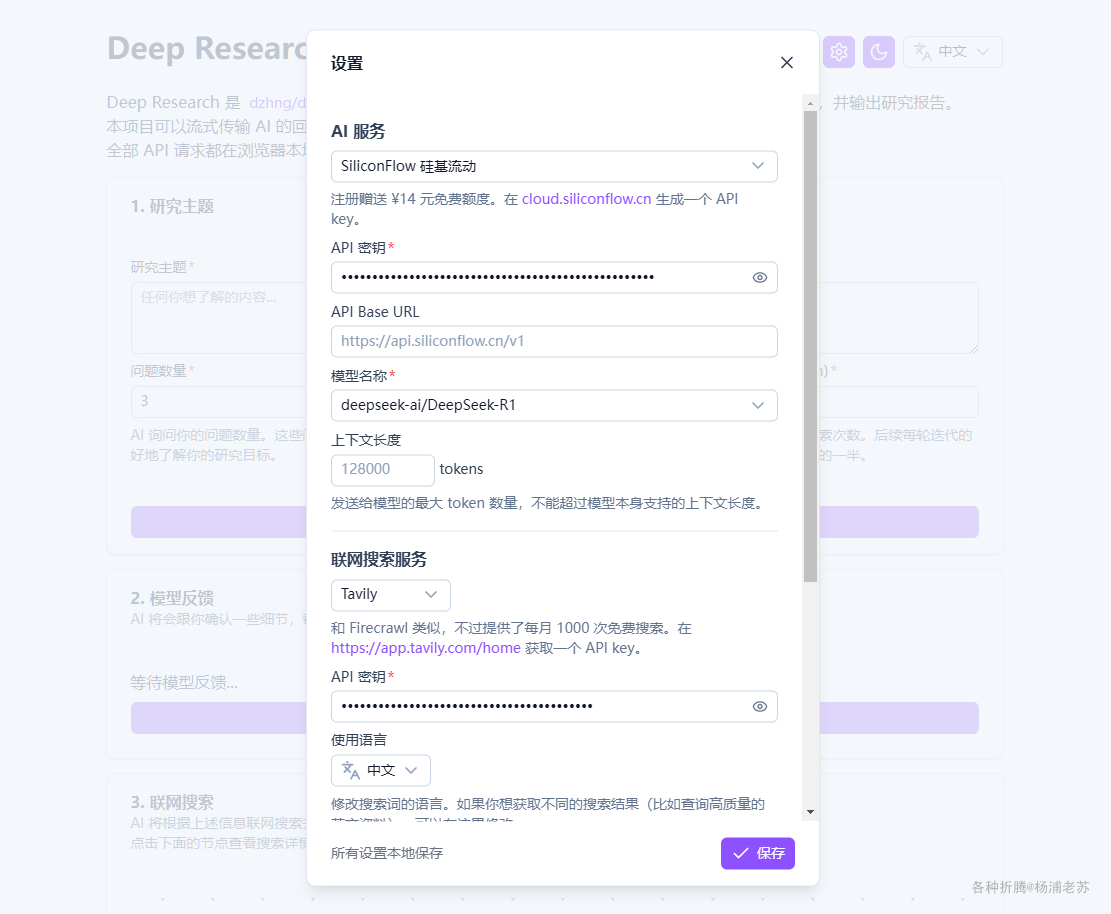Reveal the AI service API key with the eye icon
Image resolution: width=1111 pixels, height=914 pixels.
click(x=760, y=277)
